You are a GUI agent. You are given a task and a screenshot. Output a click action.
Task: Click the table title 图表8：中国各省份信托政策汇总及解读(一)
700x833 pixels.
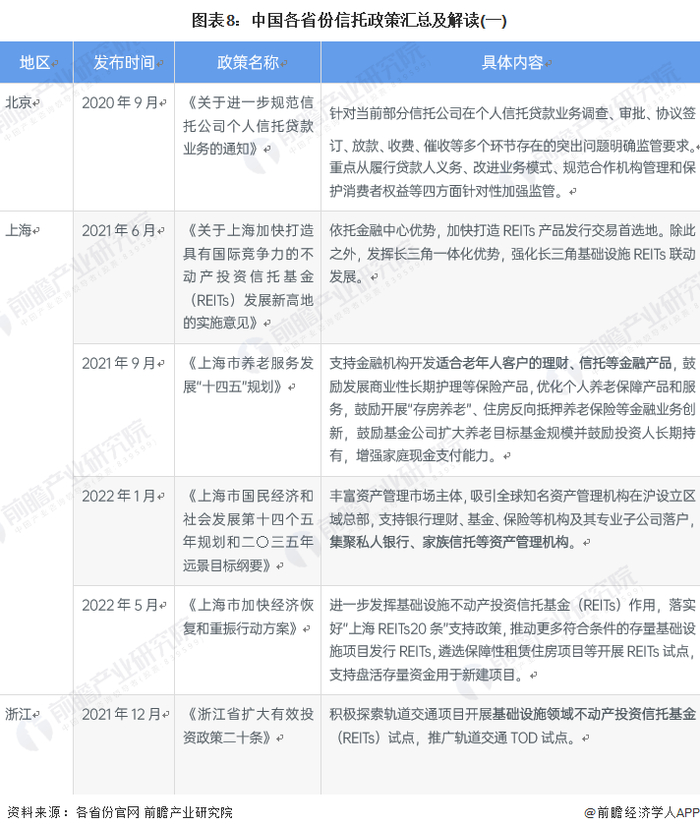click(x=349, y=21)
